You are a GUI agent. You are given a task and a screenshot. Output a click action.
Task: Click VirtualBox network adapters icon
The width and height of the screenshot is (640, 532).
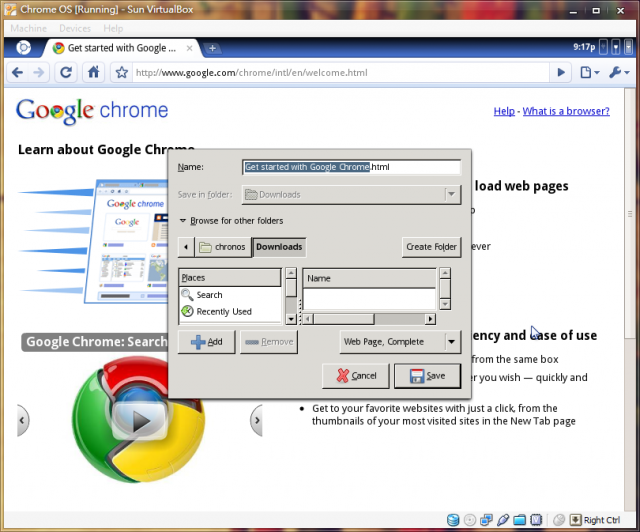coord(486,520)
